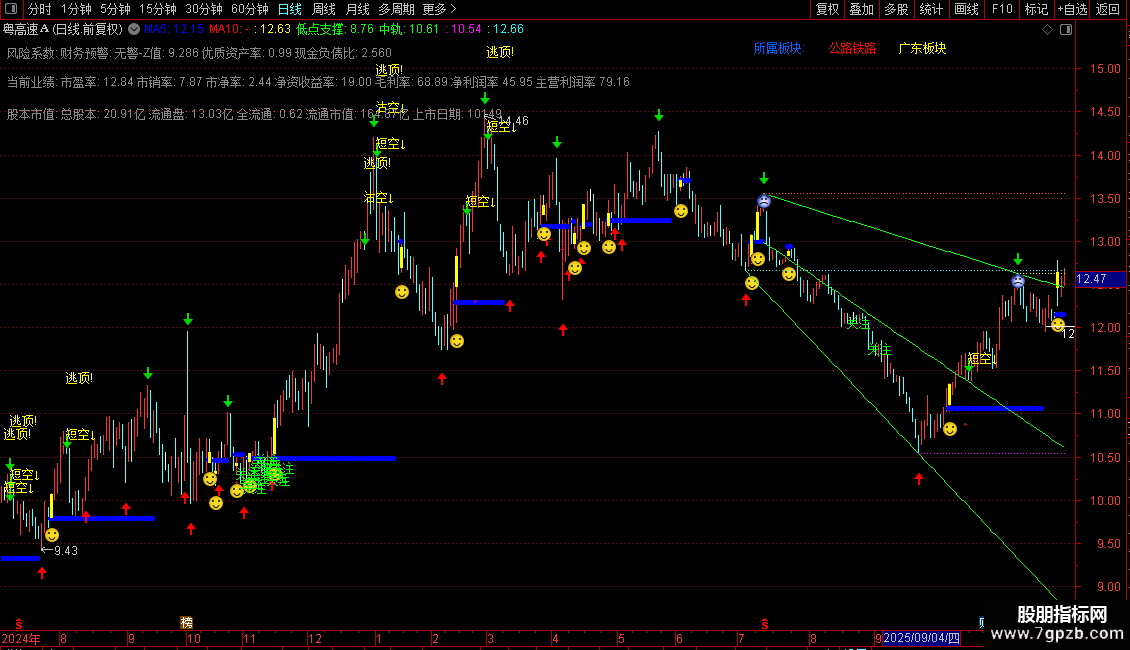Click the blue sad face icon near 12.47

point(1018,281)
